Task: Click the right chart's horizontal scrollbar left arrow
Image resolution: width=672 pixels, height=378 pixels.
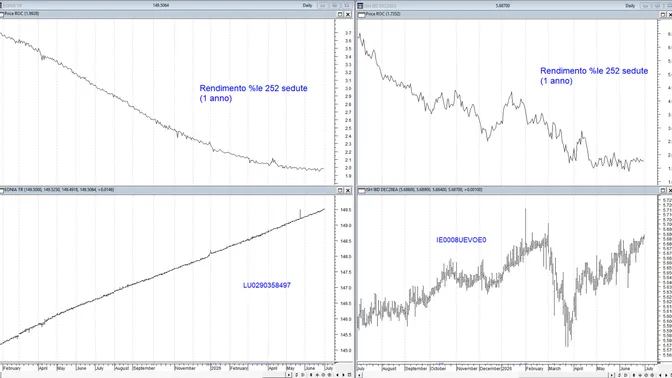Action: tap(360, 375)
